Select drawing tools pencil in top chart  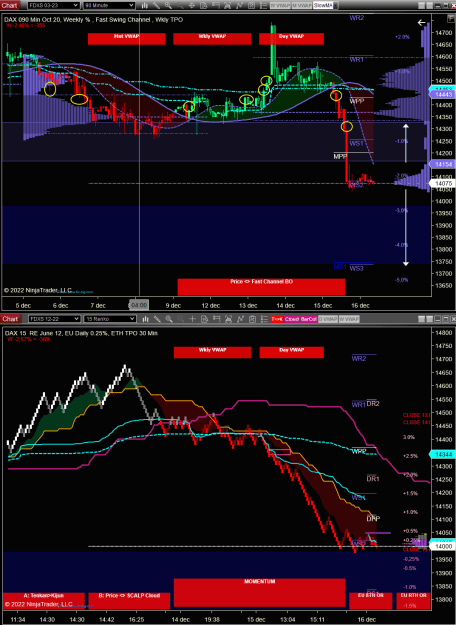(x=156, y=6)
